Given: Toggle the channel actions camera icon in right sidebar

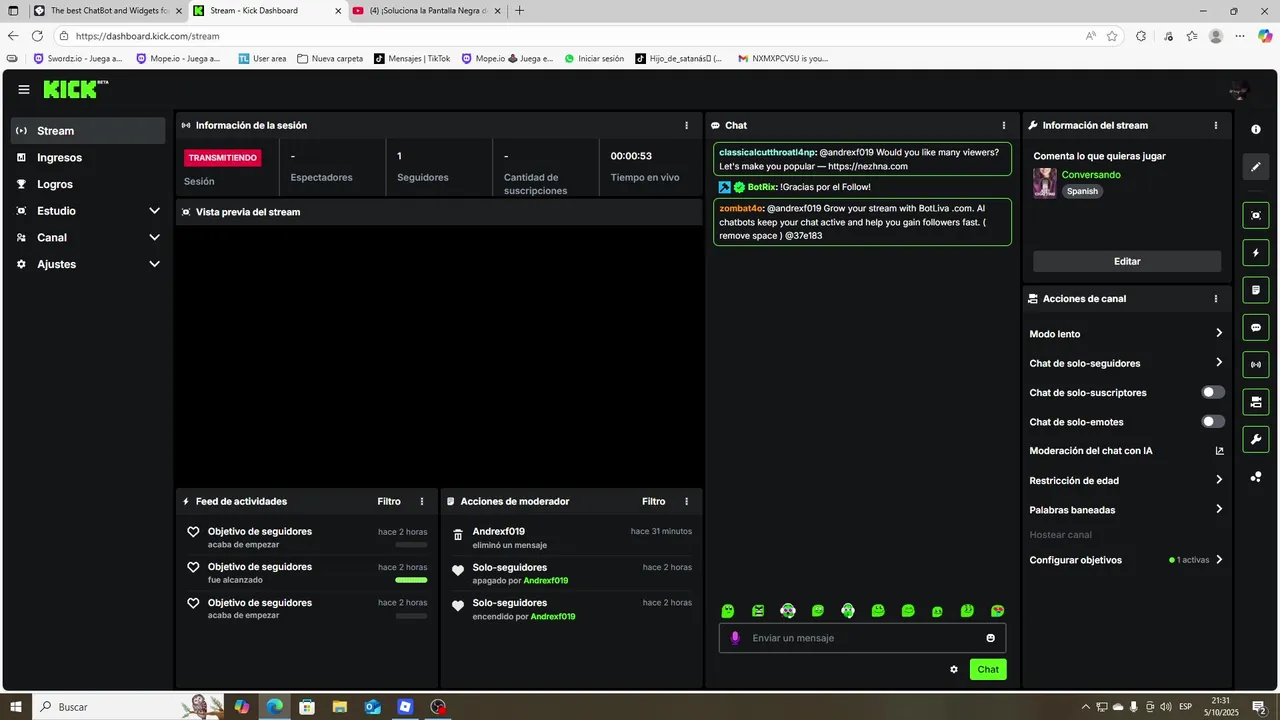Looking at the screenshot, I should coord(1256,402).
